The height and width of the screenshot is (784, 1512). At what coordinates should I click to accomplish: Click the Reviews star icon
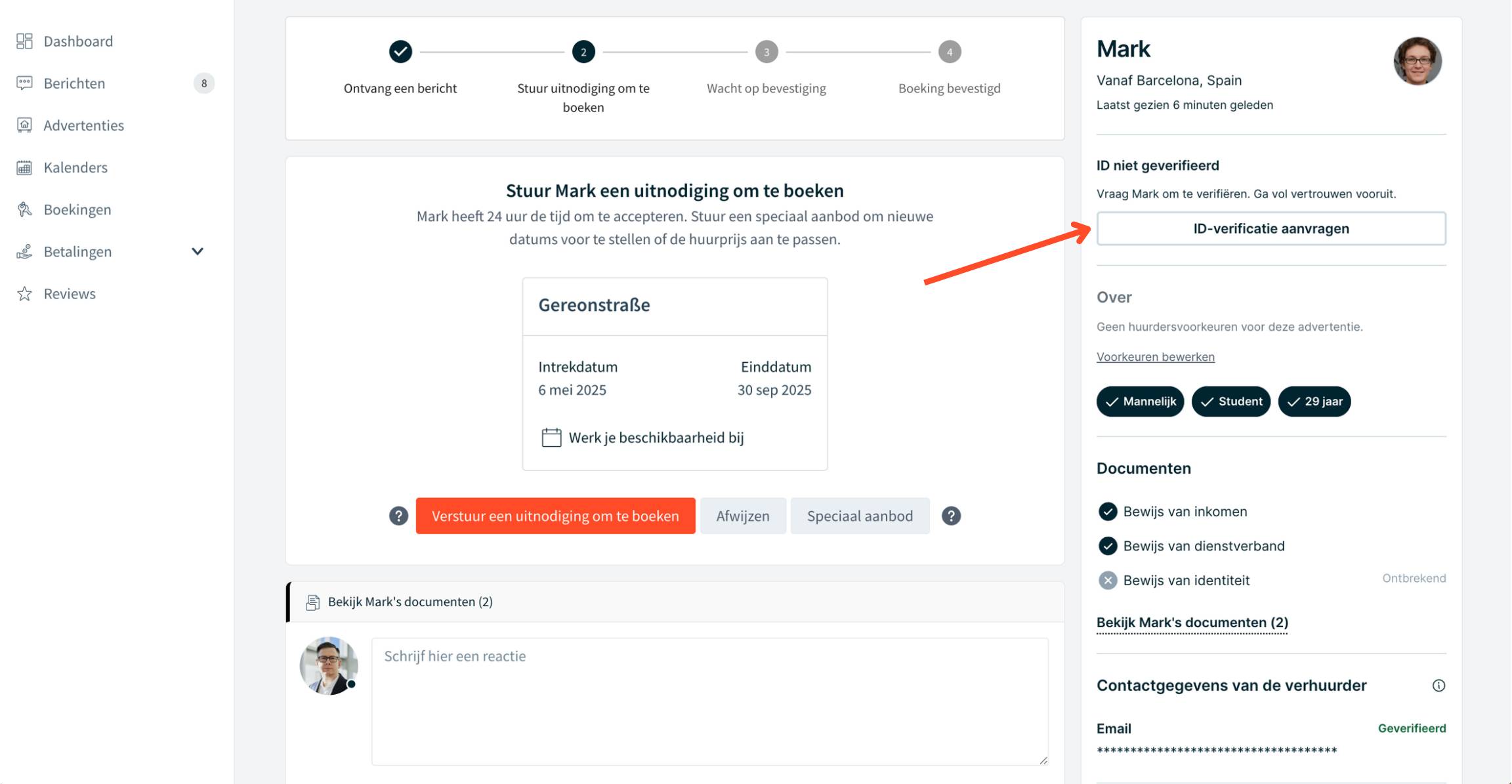coord(24,294)
